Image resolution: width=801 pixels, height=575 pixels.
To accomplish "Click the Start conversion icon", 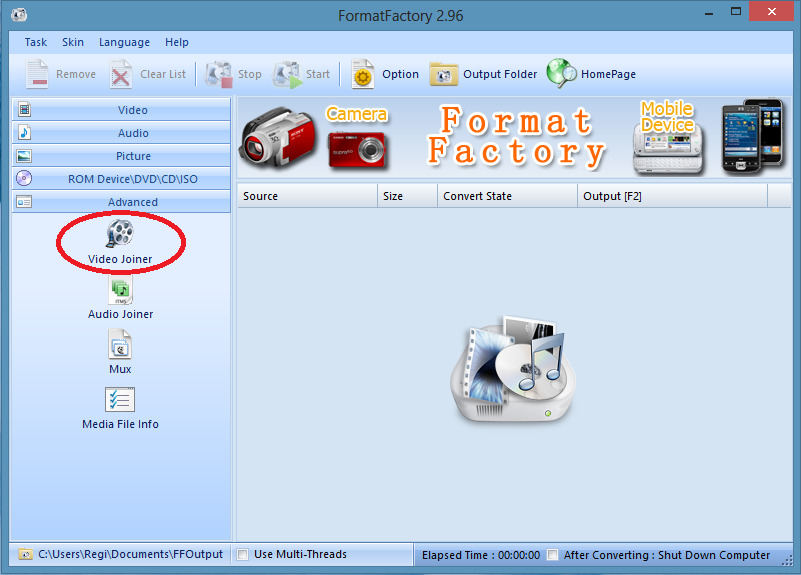I will [x=287, y=75].
